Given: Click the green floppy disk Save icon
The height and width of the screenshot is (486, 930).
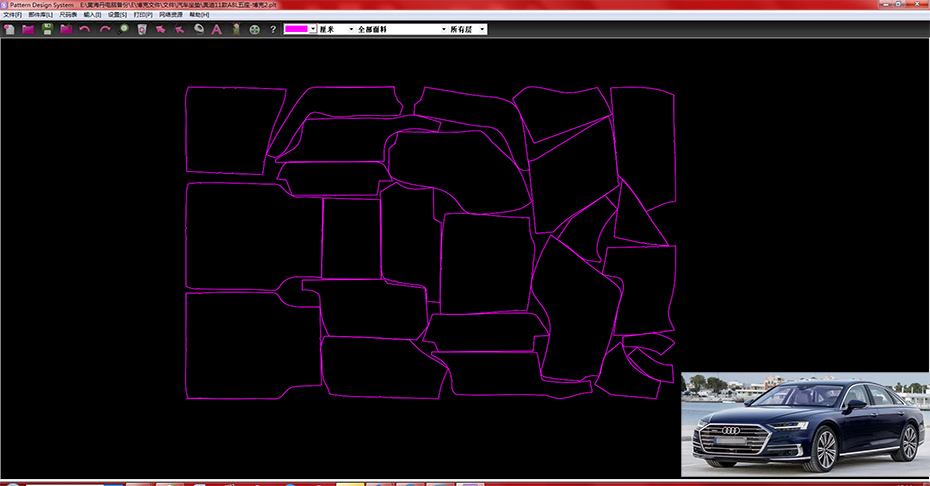Looking at the screenshot, I should tap(47, 29).
